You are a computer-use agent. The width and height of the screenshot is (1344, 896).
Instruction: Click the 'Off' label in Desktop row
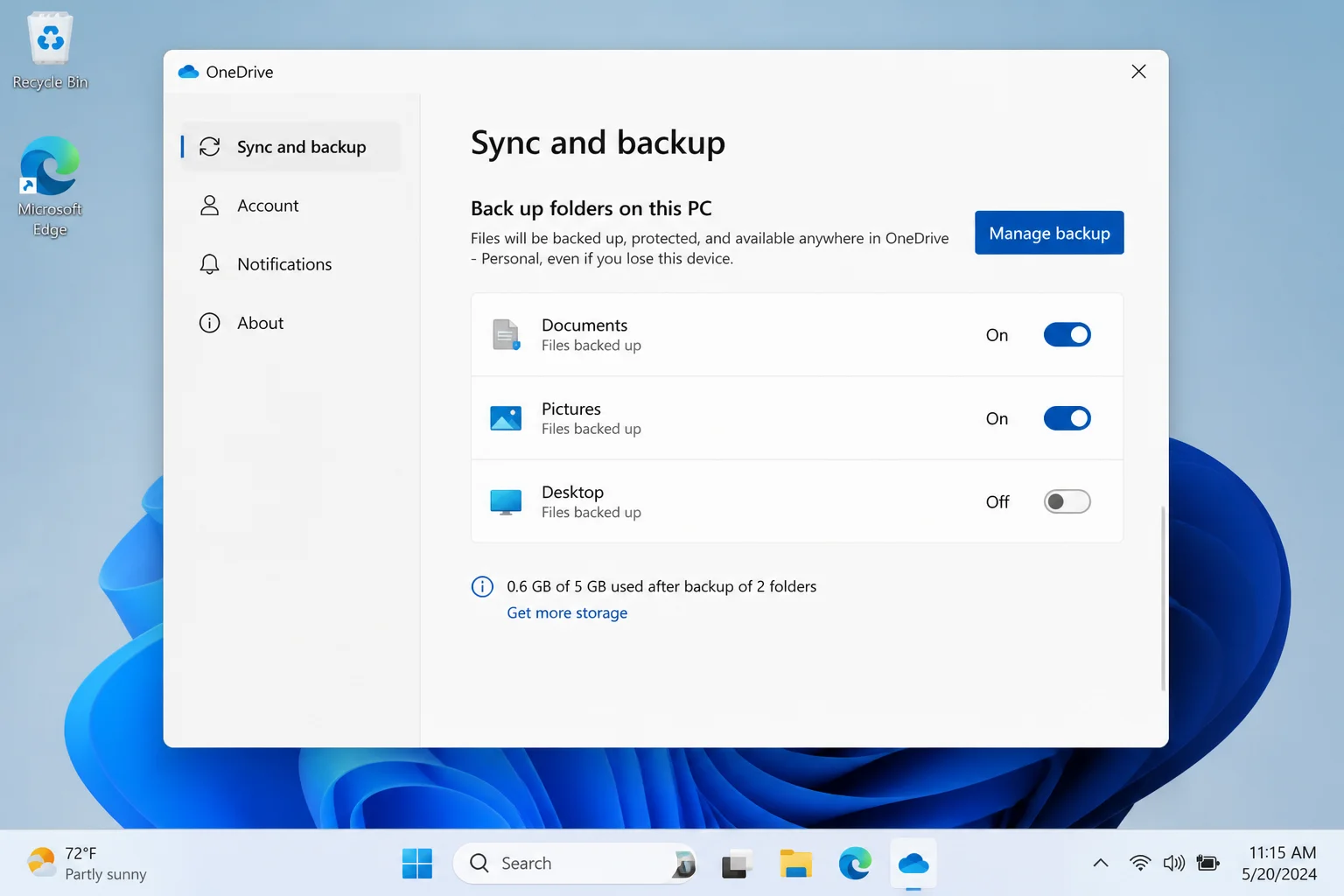[x=997, y=501]
